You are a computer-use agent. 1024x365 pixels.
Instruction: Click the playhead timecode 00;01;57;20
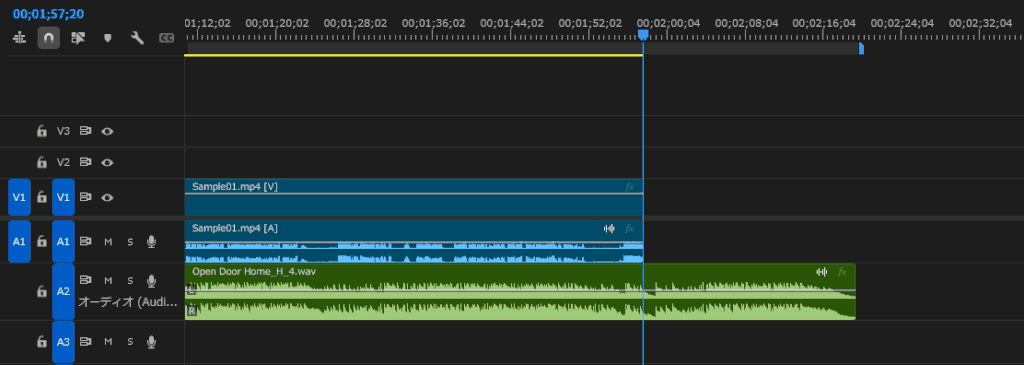(48, 14)
